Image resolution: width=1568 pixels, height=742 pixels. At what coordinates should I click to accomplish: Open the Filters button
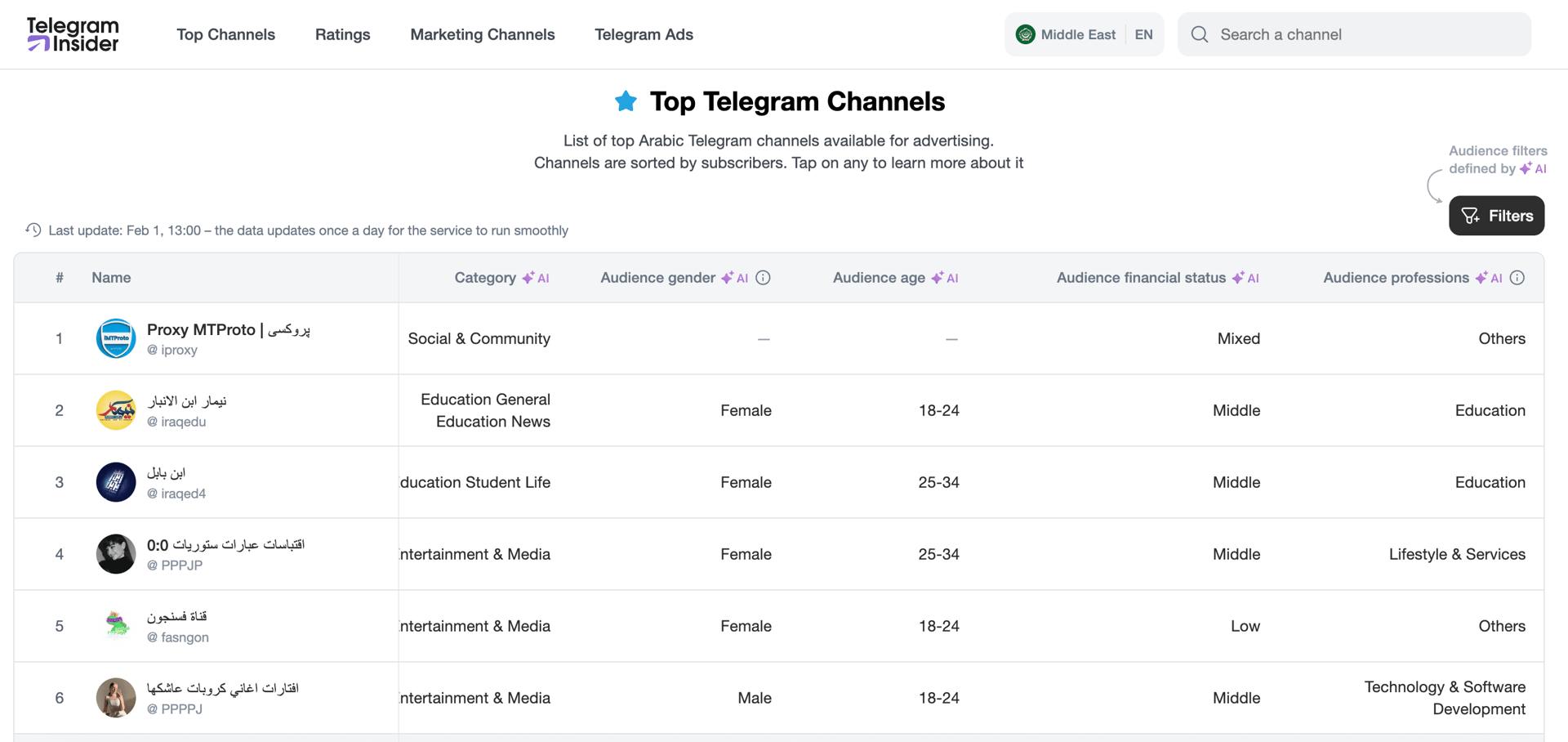pyautogui.click(x=1496, y=216)
